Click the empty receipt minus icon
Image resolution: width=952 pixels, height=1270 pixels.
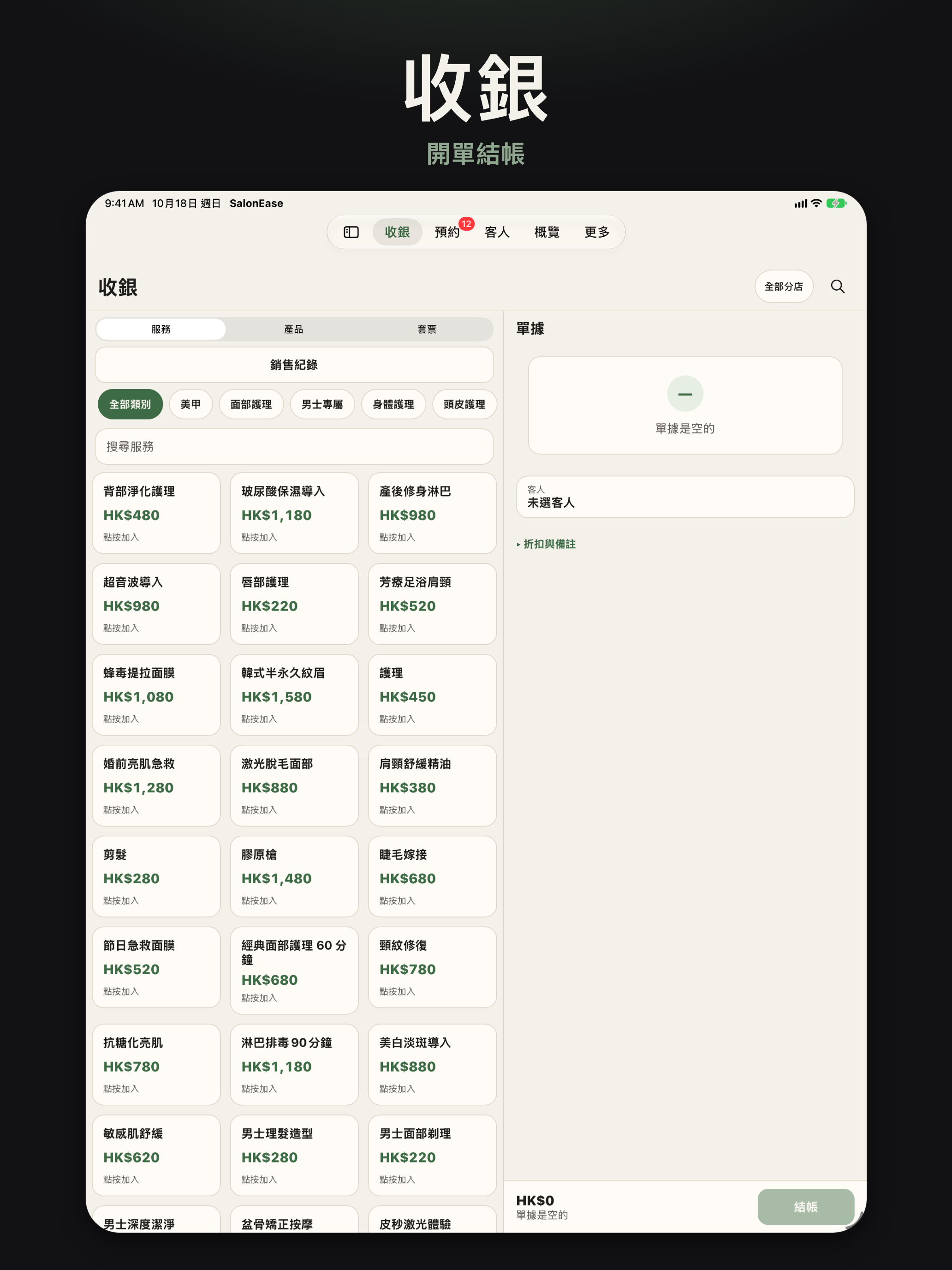pyautogui.click(x=685, y=394)
